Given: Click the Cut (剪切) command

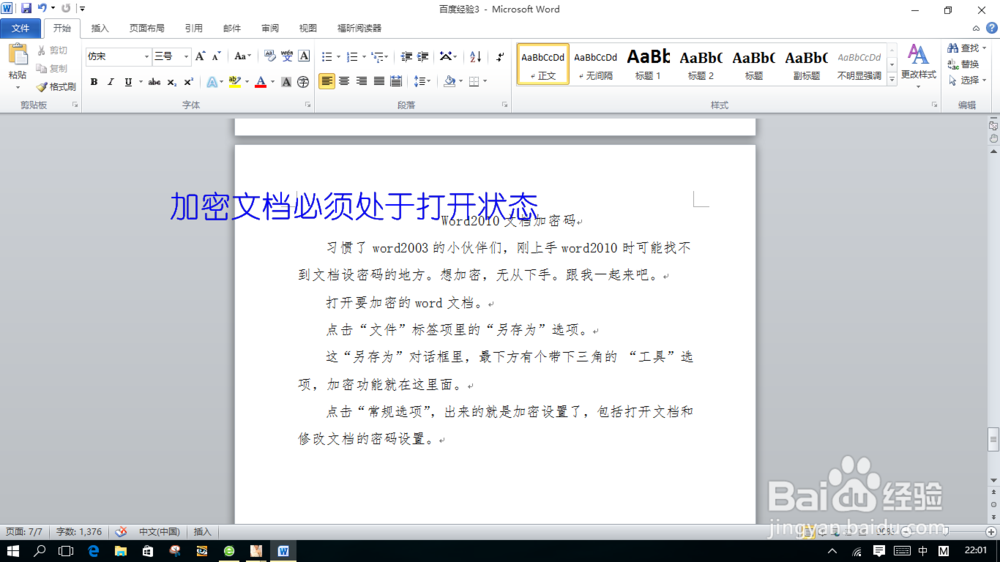Looking at the screenshot, I should point(52,50).
